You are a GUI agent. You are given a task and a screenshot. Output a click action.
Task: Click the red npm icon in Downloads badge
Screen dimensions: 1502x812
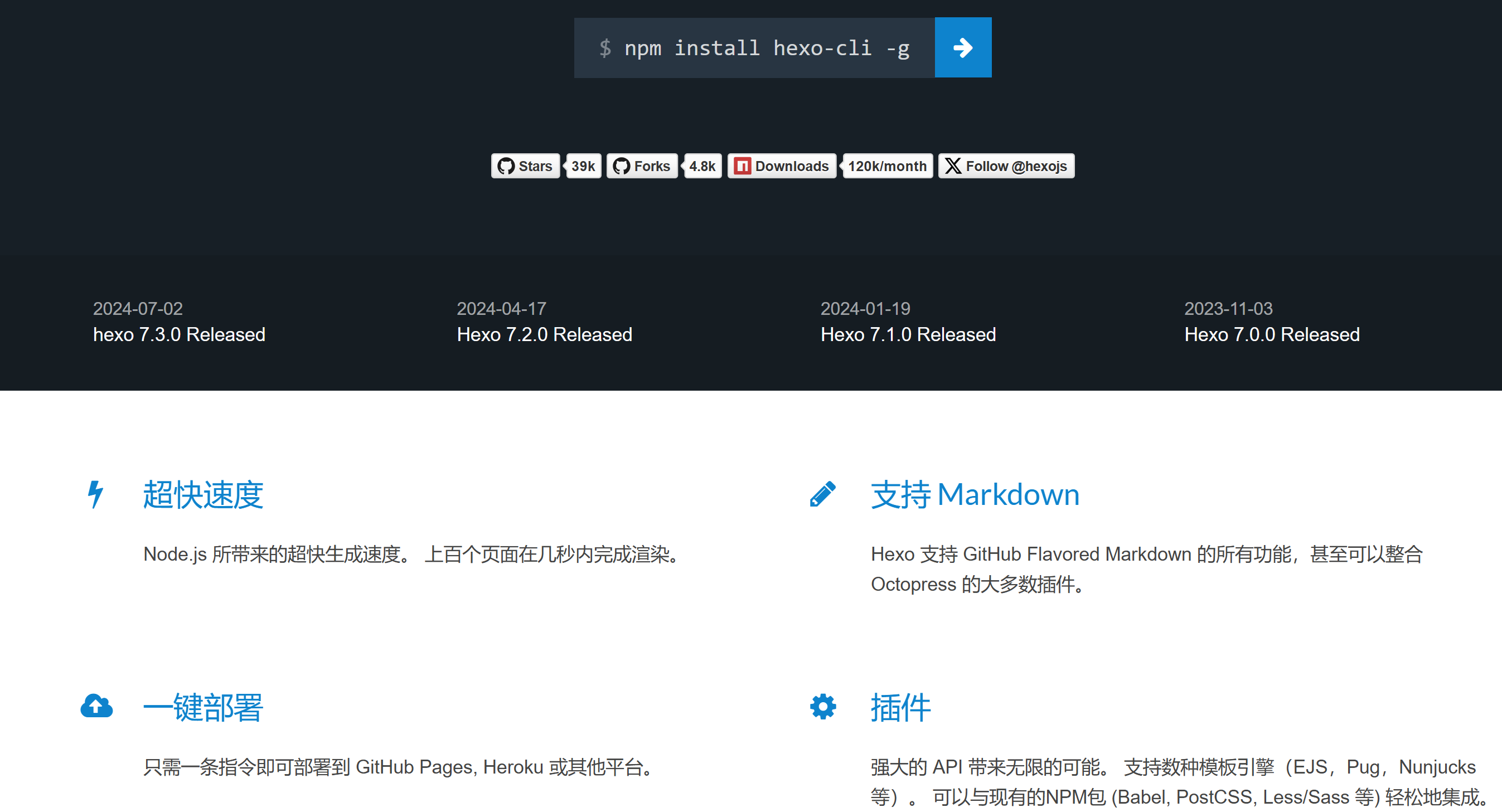(742, 166)
